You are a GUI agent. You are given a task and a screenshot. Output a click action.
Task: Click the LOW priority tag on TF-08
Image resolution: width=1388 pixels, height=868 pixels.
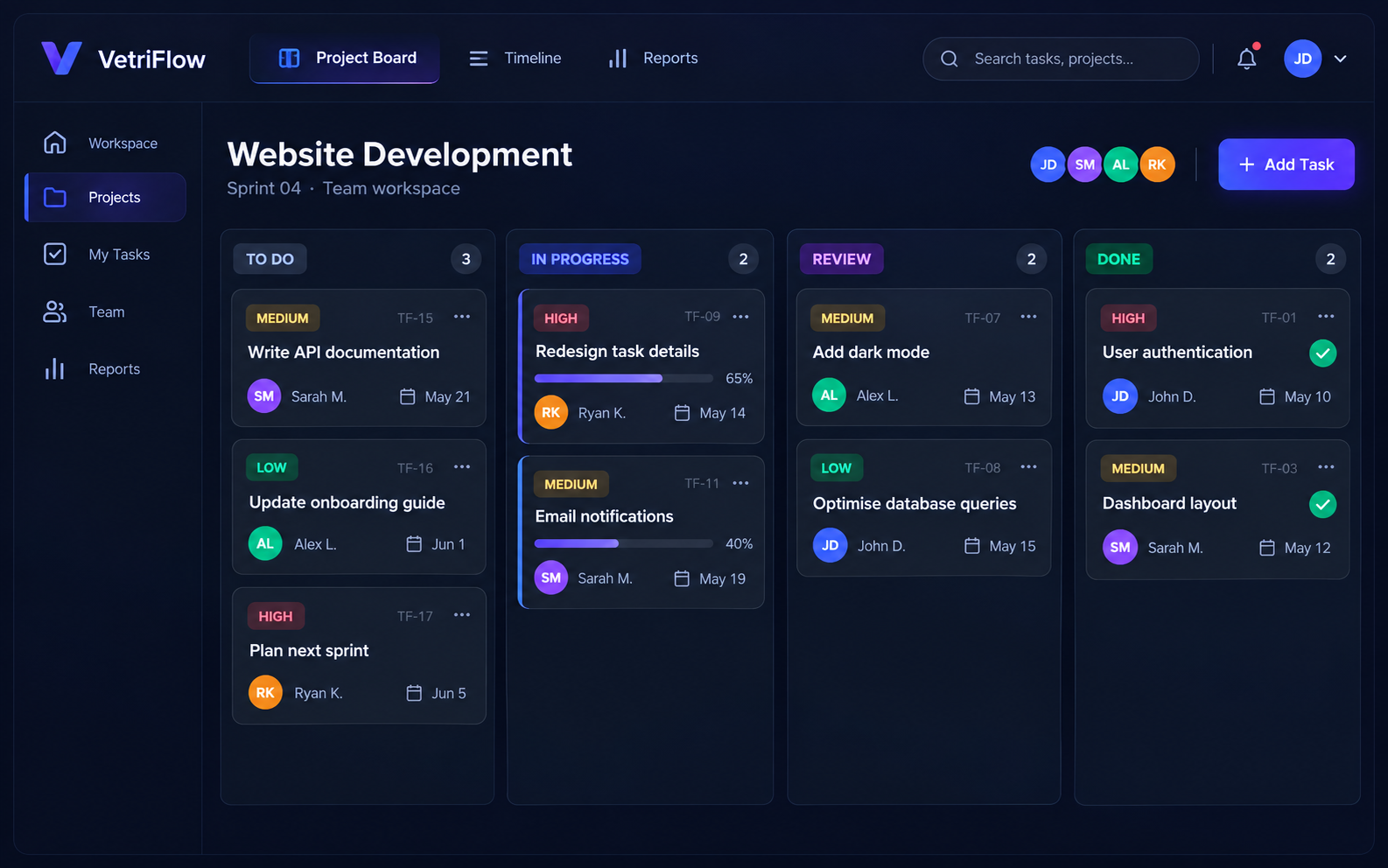(x=836, y=468)
